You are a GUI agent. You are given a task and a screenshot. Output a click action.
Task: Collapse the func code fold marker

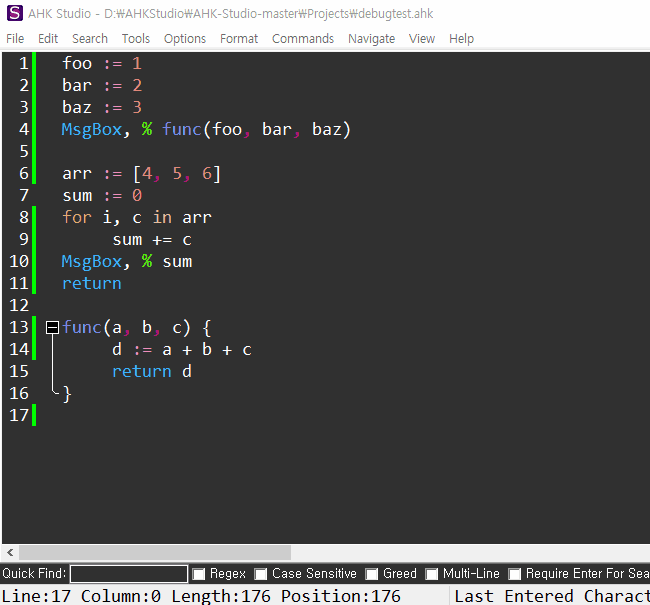tap(52, 327)
